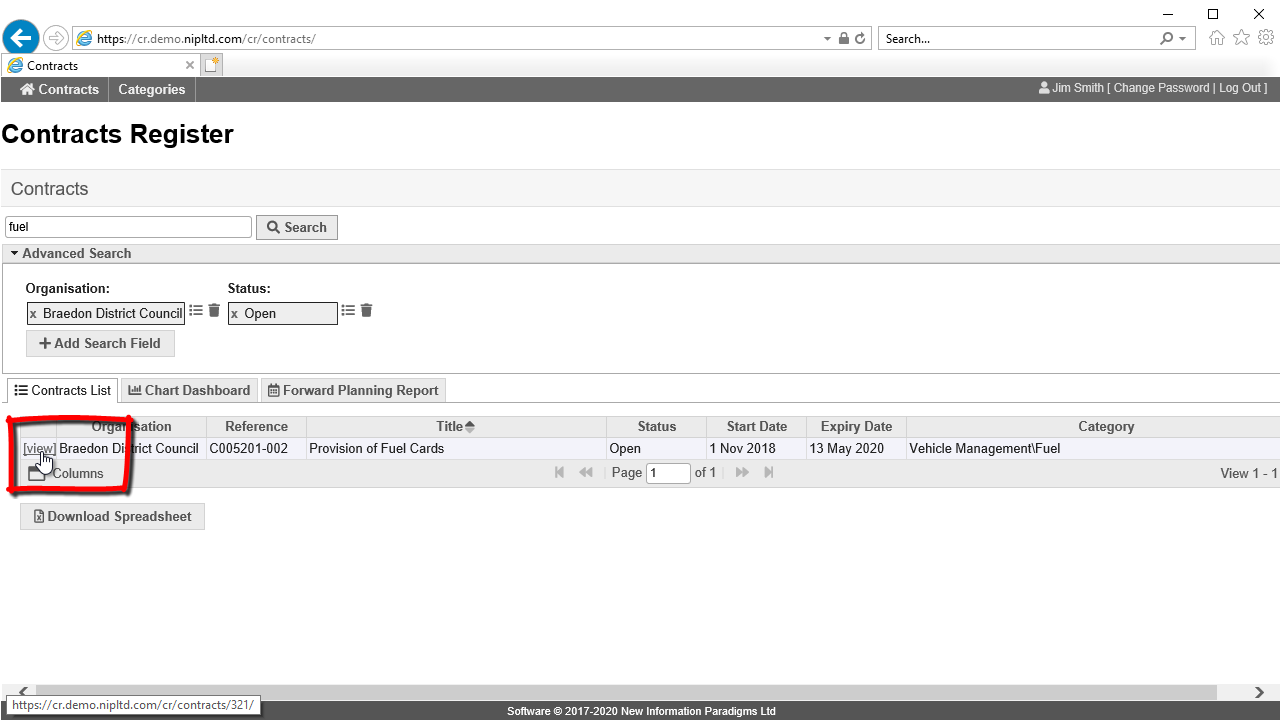
Task: Remove the Status search field with trash icon
Action: point(366,311)
